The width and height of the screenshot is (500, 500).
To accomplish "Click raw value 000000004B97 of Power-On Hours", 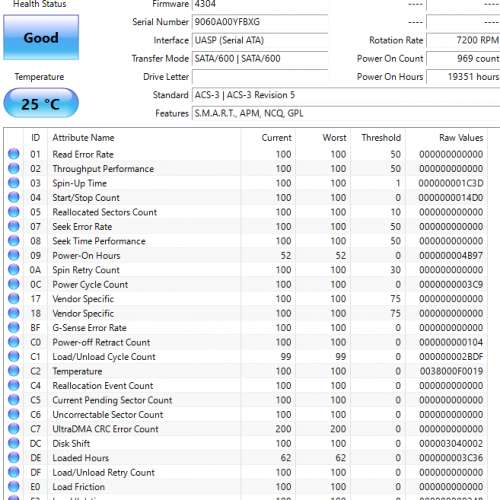I will coord(451,256).
